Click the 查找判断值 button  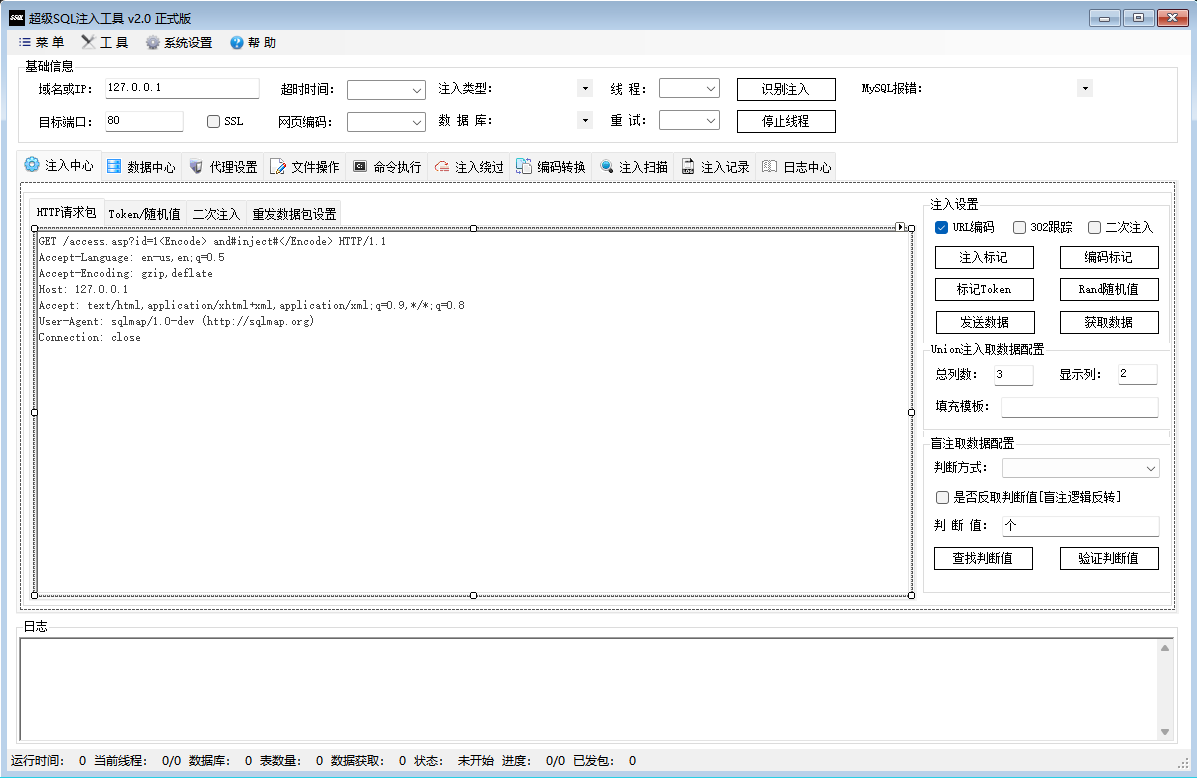pyautogui.click(x=983, y=558)
